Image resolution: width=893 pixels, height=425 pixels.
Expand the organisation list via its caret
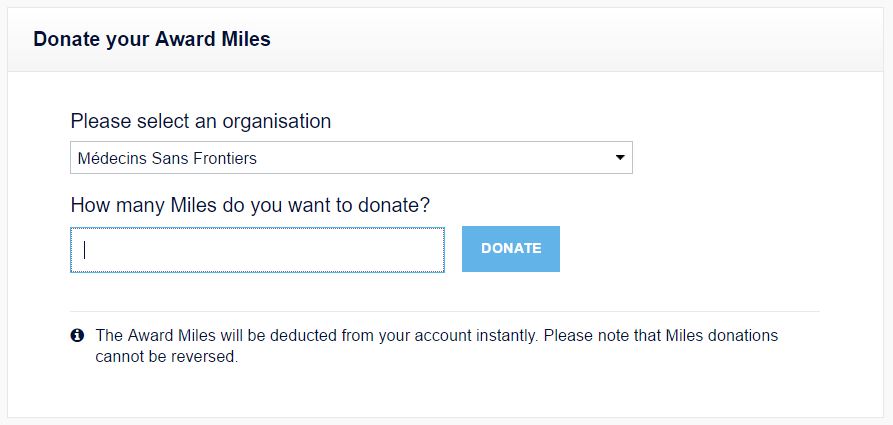[620, 158]
